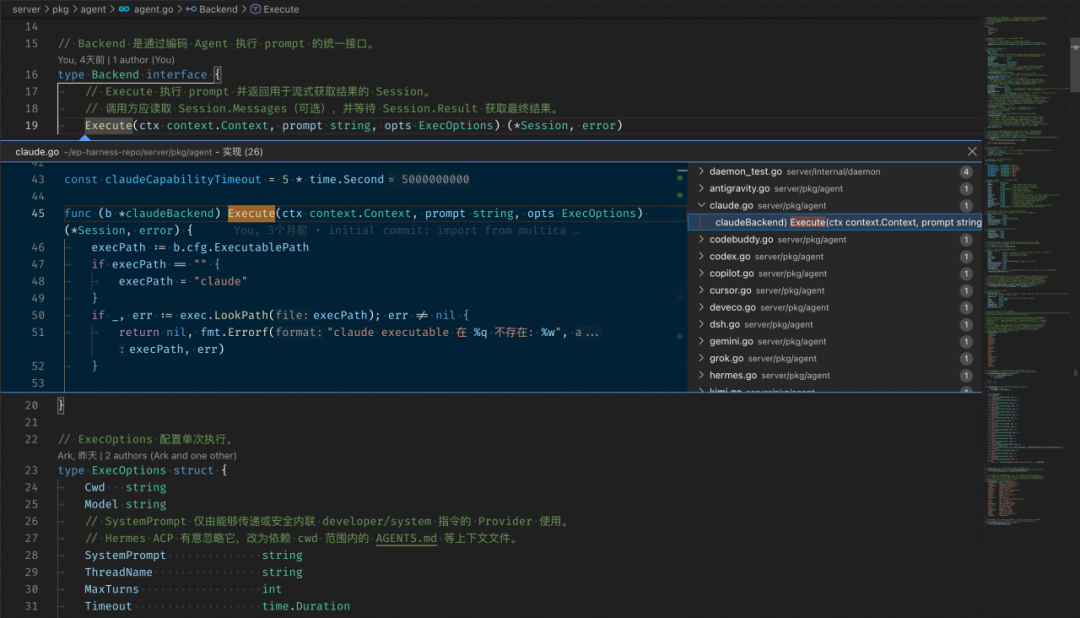Open the pkg breadcrumb segment
The image size is (1080, 618).
coord(61,9)
